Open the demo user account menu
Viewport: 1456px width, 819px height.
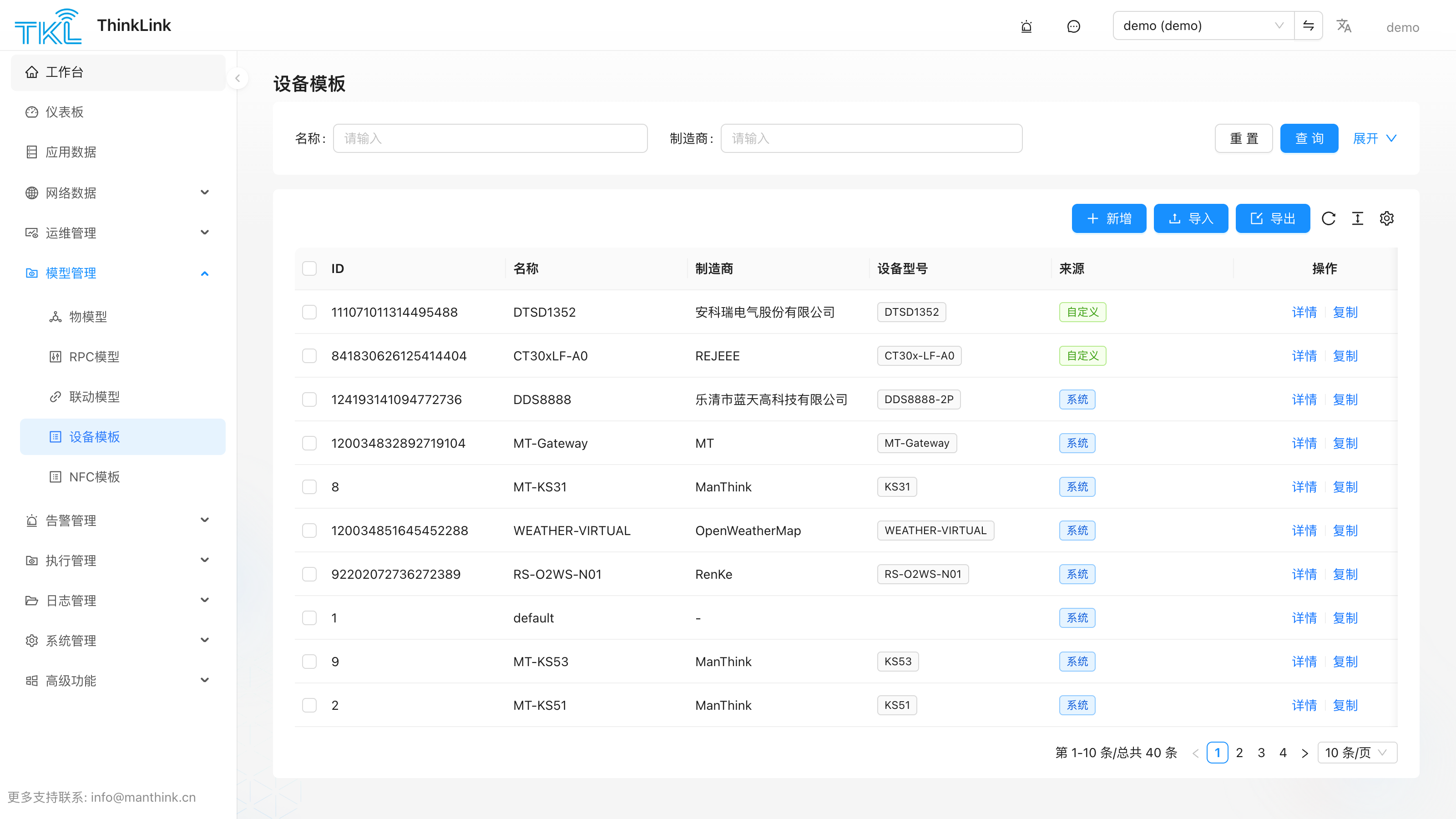[1403, 27]
